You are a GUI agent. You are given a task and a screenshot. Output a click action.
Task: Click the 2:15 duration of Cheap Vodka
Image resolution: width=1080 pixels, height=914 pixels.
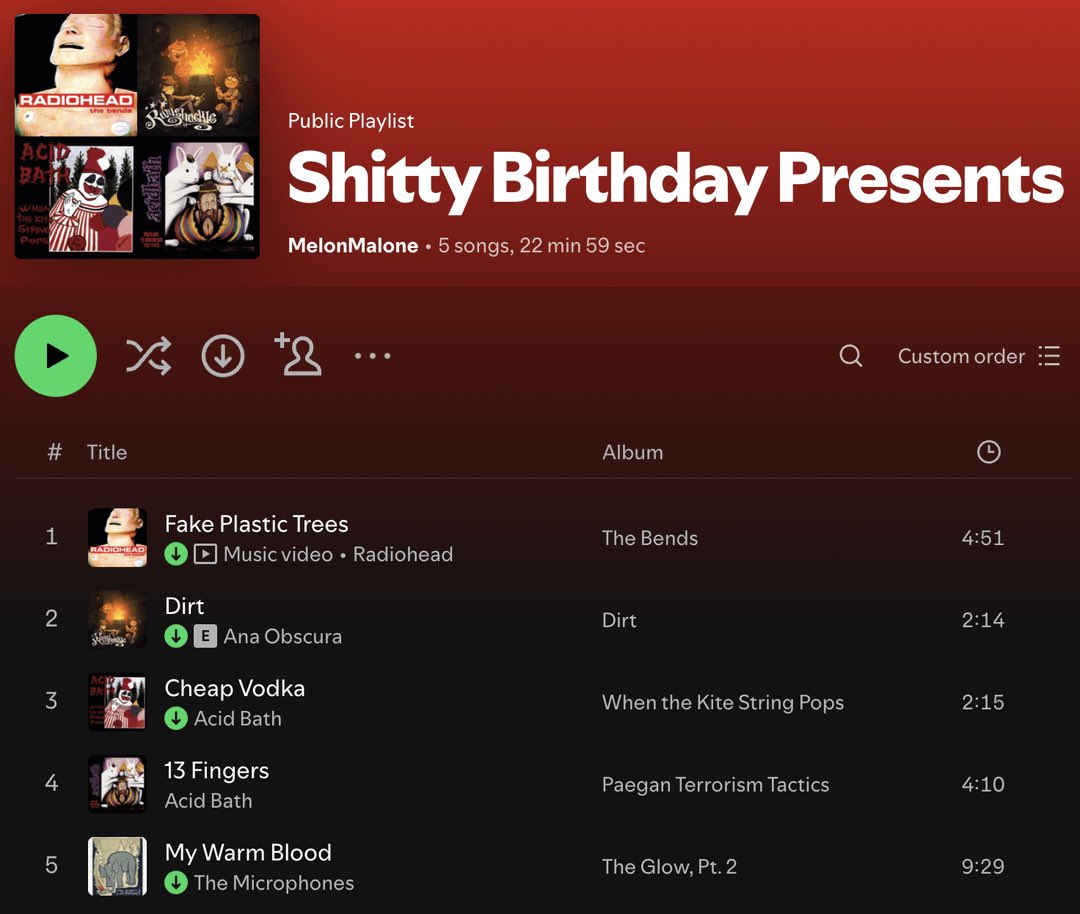point(982,702)
